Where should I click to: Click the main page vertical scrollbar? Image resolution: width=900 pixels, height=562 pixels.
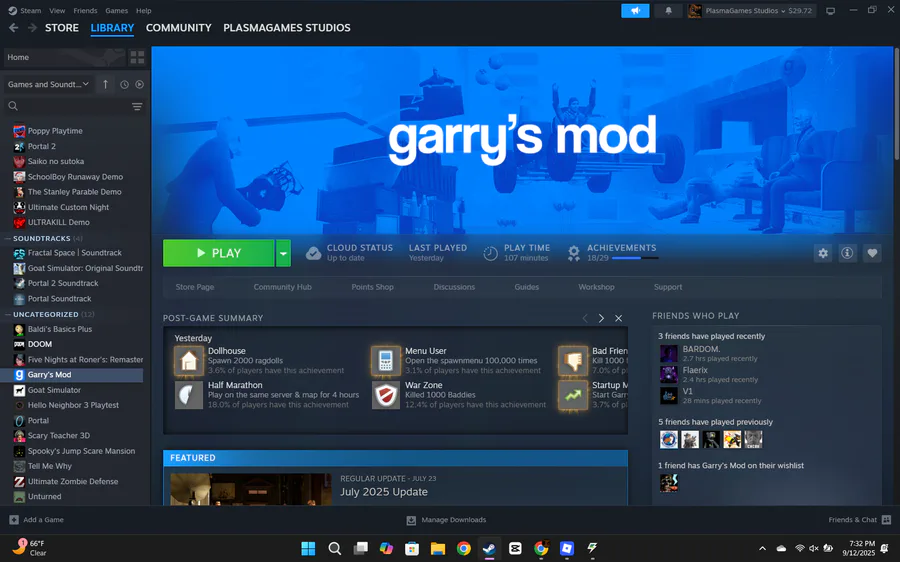tap(897, 103)
